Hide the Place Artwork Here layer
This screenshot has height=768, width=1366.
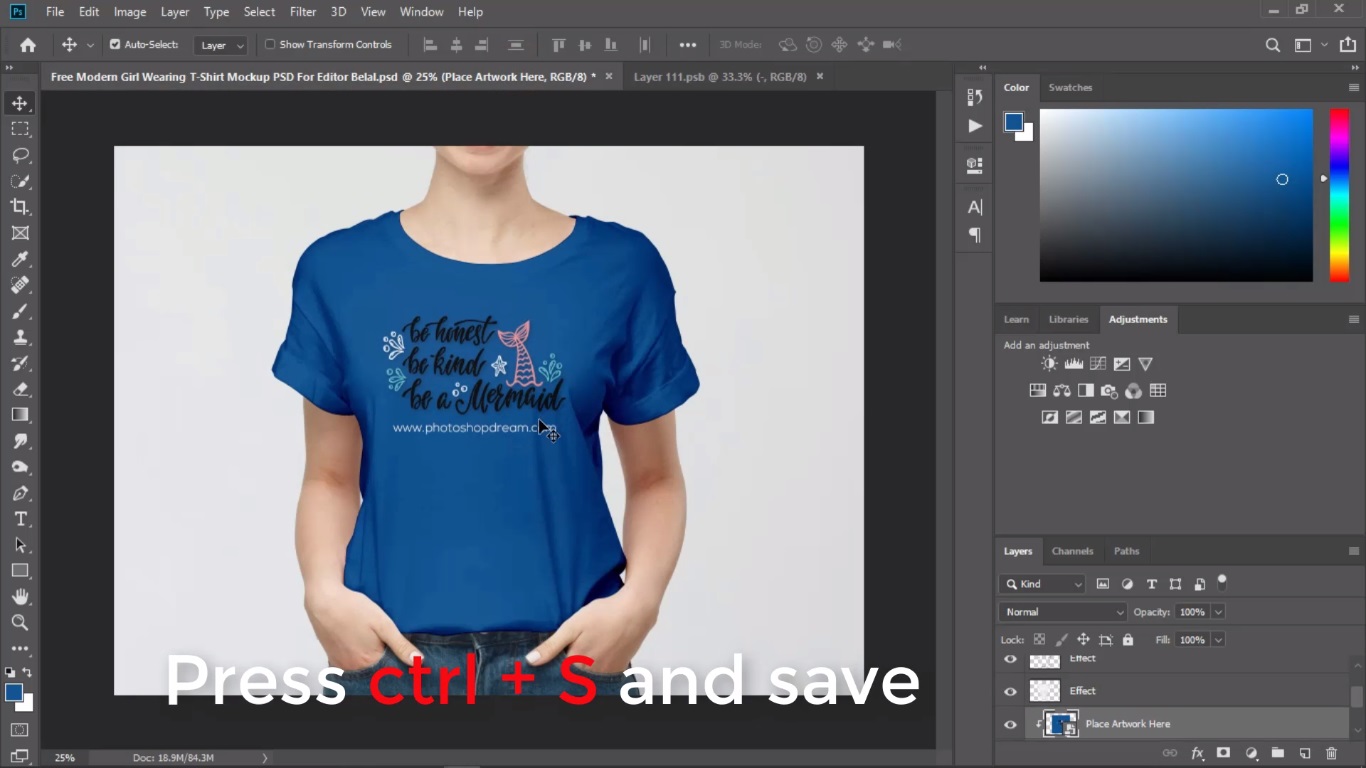[x=1010, y=724]
